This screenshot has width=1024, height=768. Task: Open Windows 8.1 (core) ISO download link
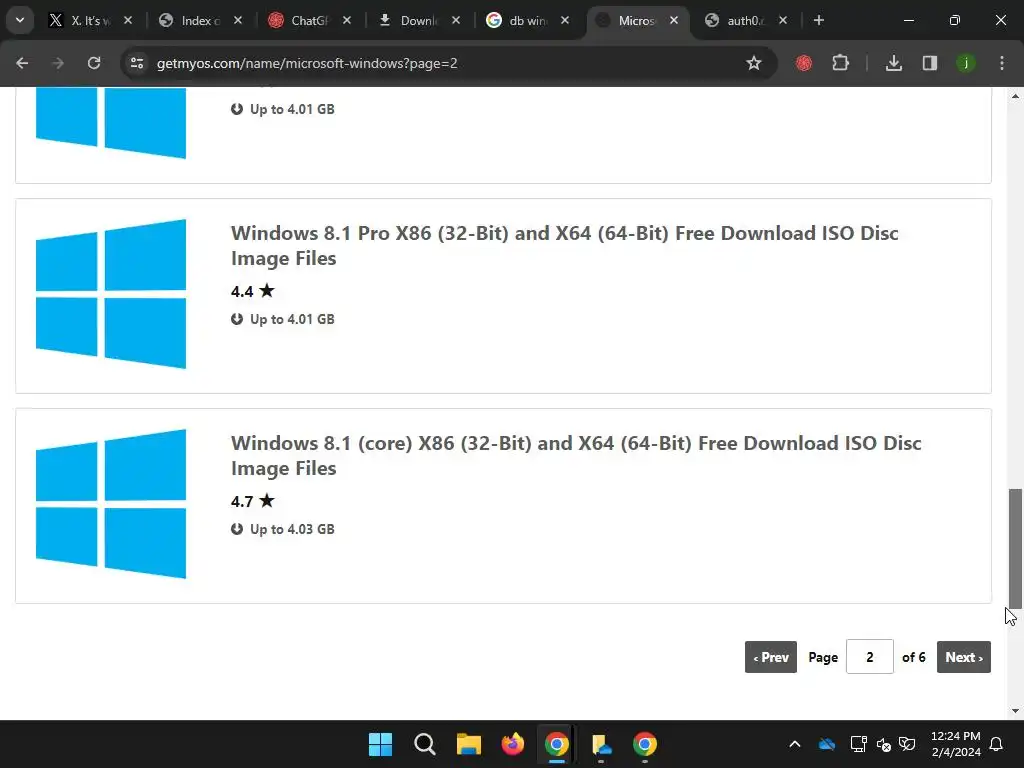pyautogui.click(x=576, y=456)
